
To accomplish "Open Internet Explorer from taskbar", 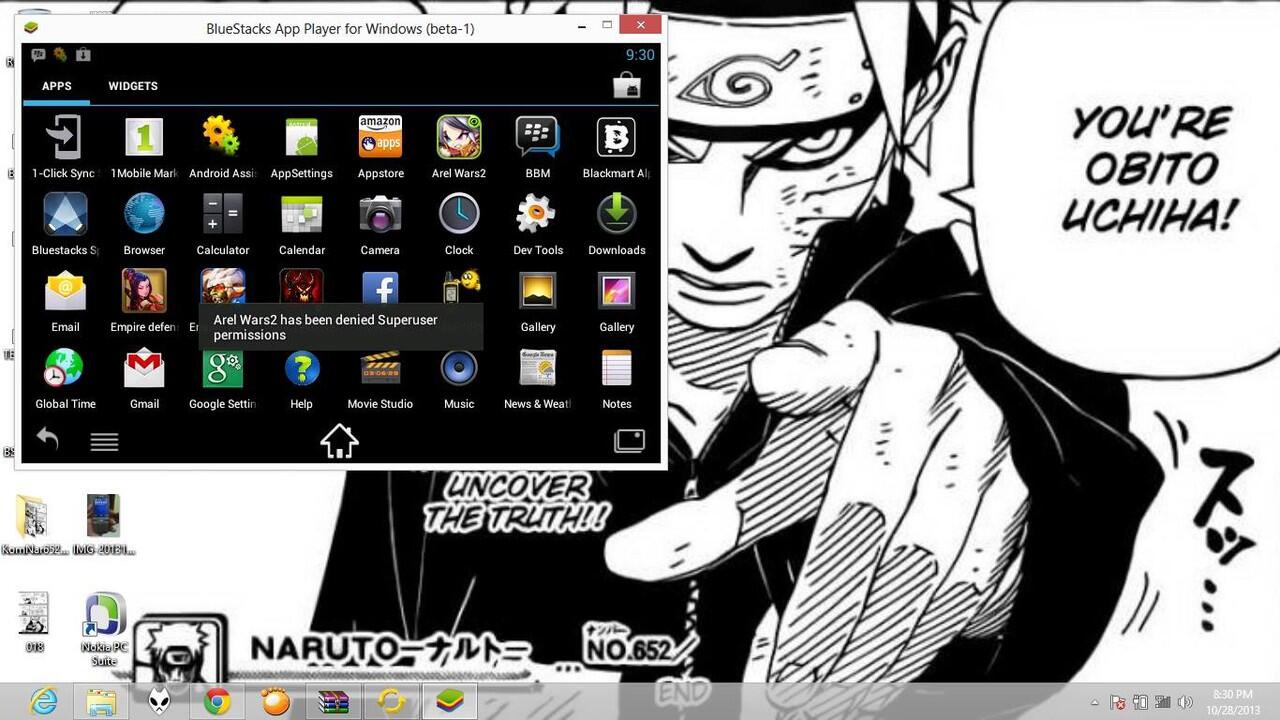I will point(43,702).
